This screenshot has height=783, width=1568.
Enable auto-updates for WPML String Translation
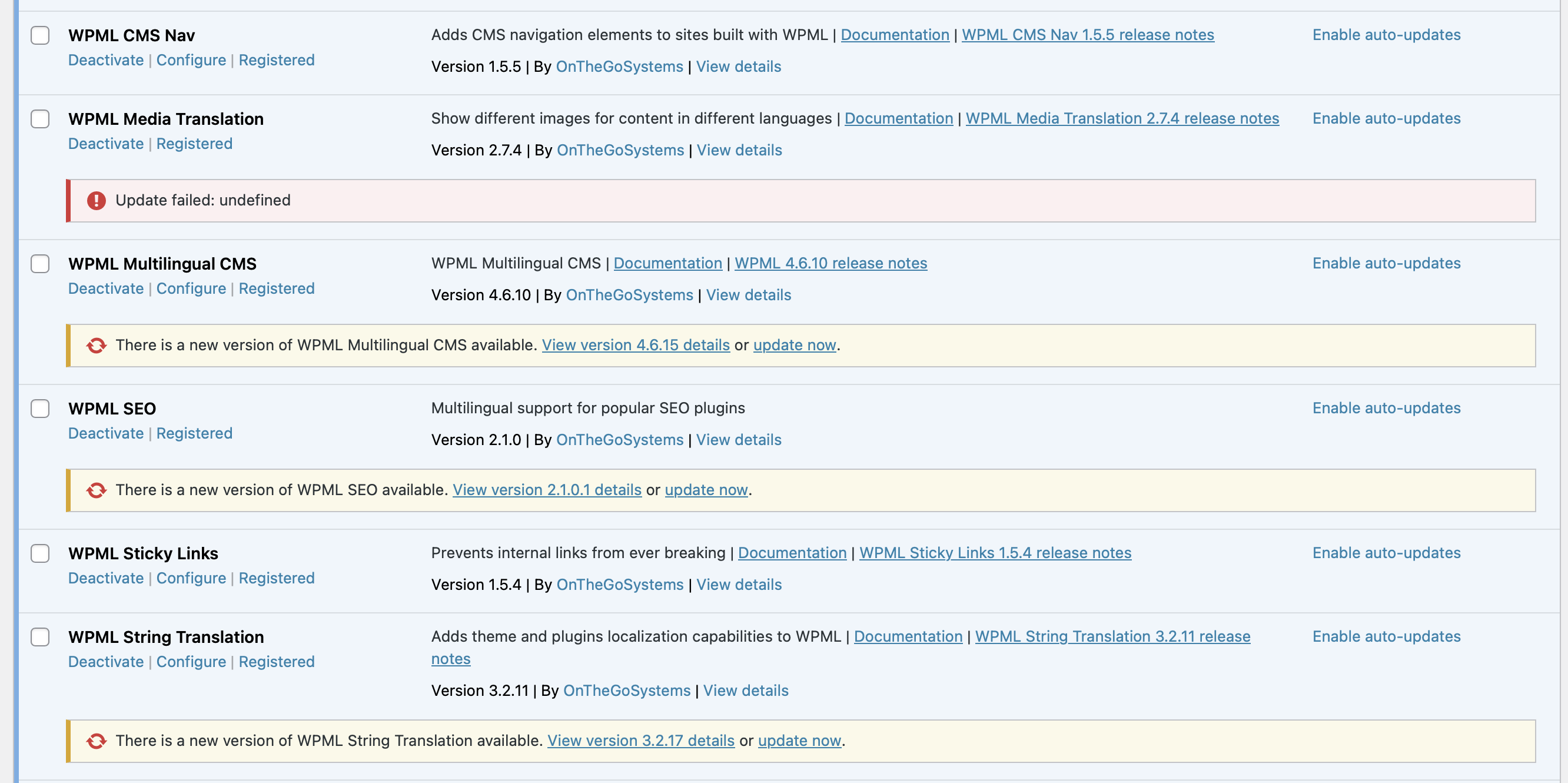click(x=1386, y=636)
